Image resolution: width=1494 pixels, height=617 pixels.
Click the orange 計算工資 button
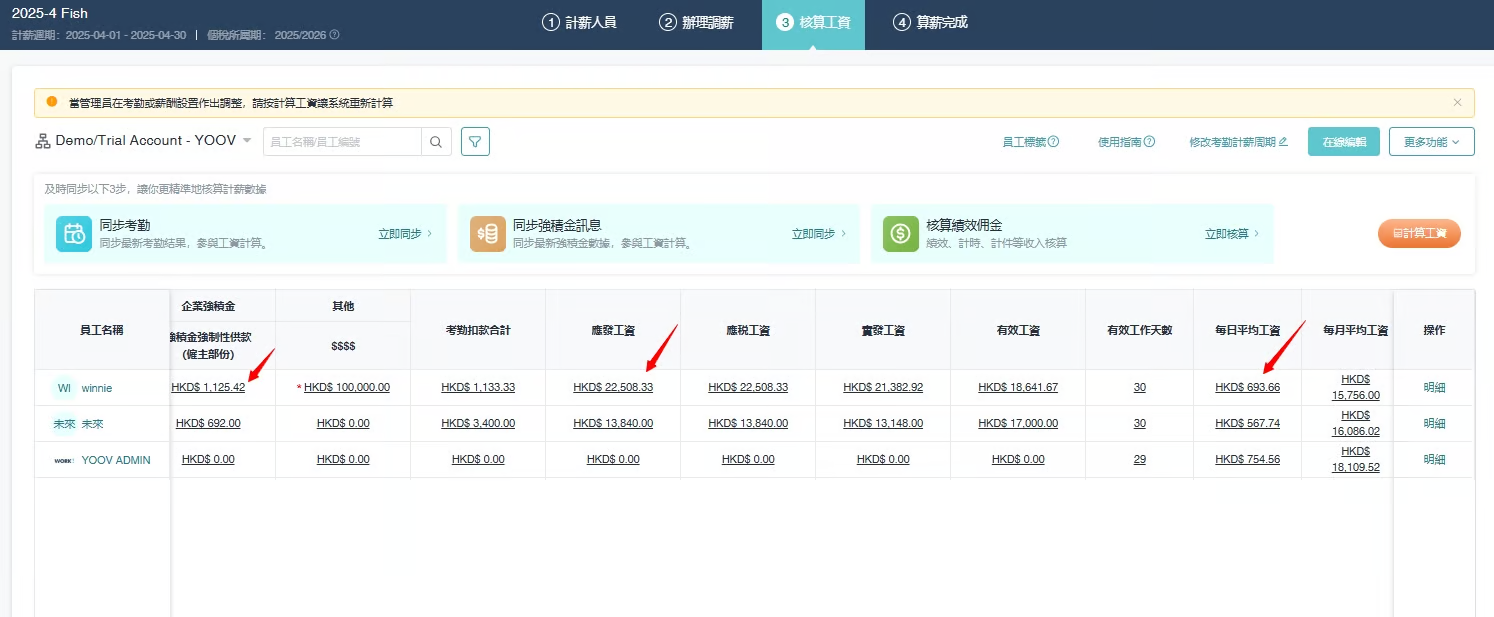click(x=1419, y=234)
